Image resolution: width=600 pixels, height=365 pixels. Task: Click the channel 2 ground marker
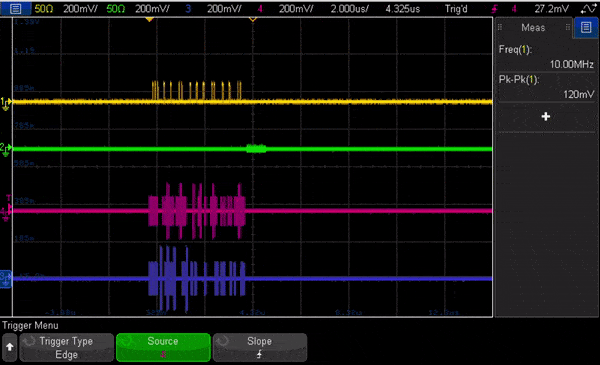pos(5,149)
